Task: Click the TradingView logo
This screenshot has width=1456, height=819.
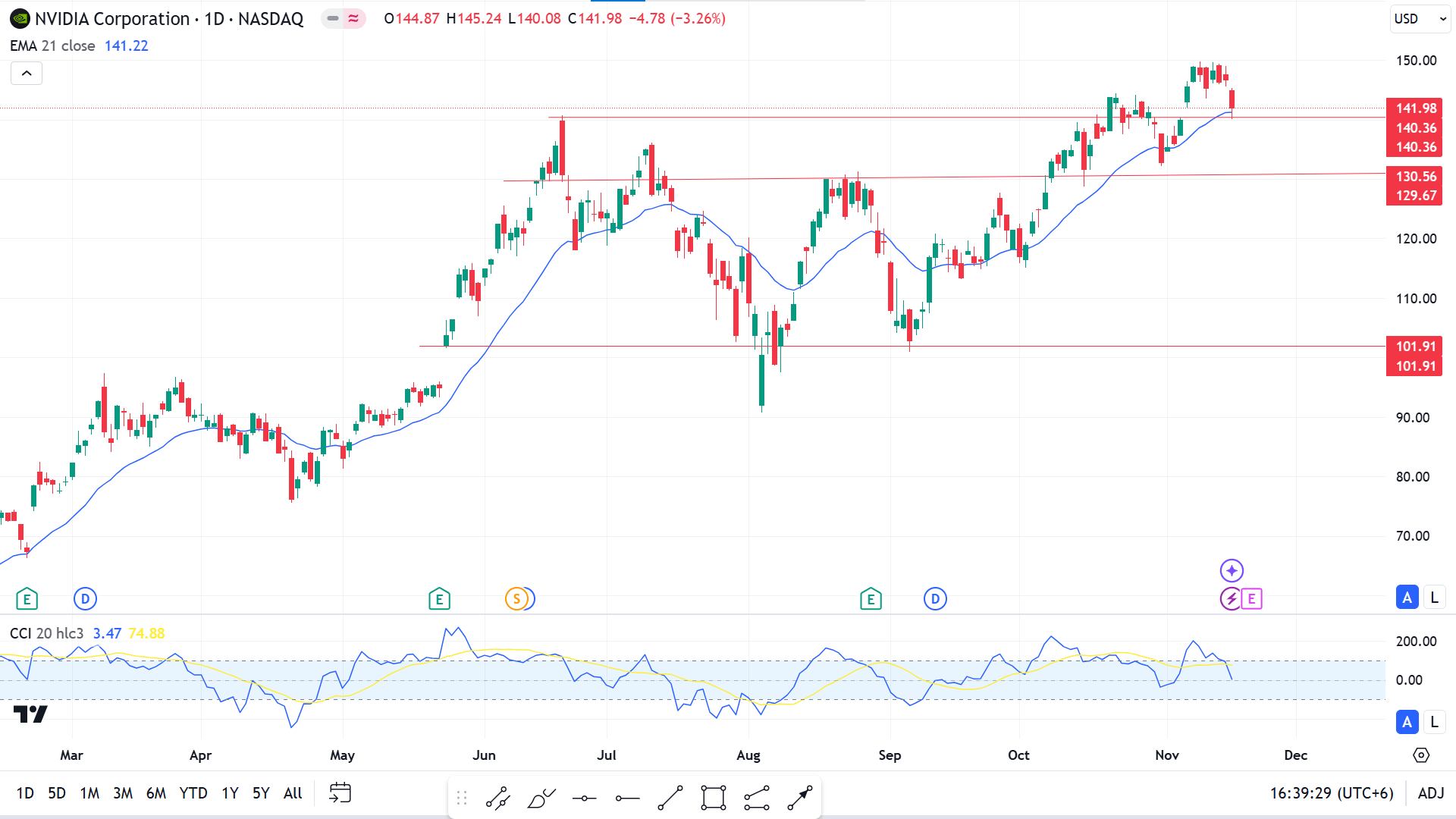Action: [x=30, y=714]
